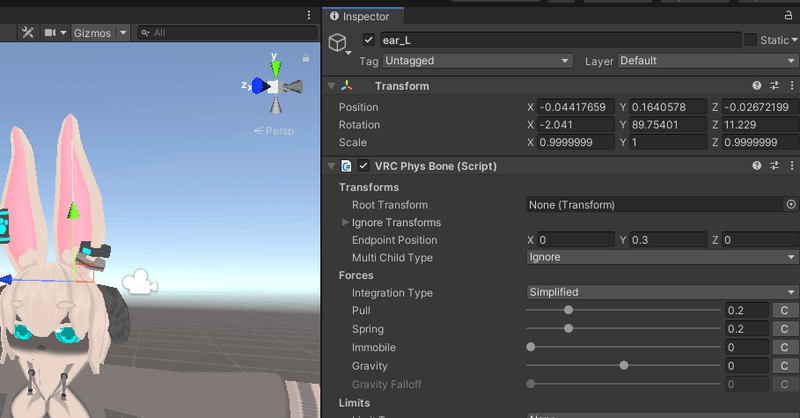Click the Gravity value field
The width and height of the screenshot is (800, 418).
click(x=747, y=366)
